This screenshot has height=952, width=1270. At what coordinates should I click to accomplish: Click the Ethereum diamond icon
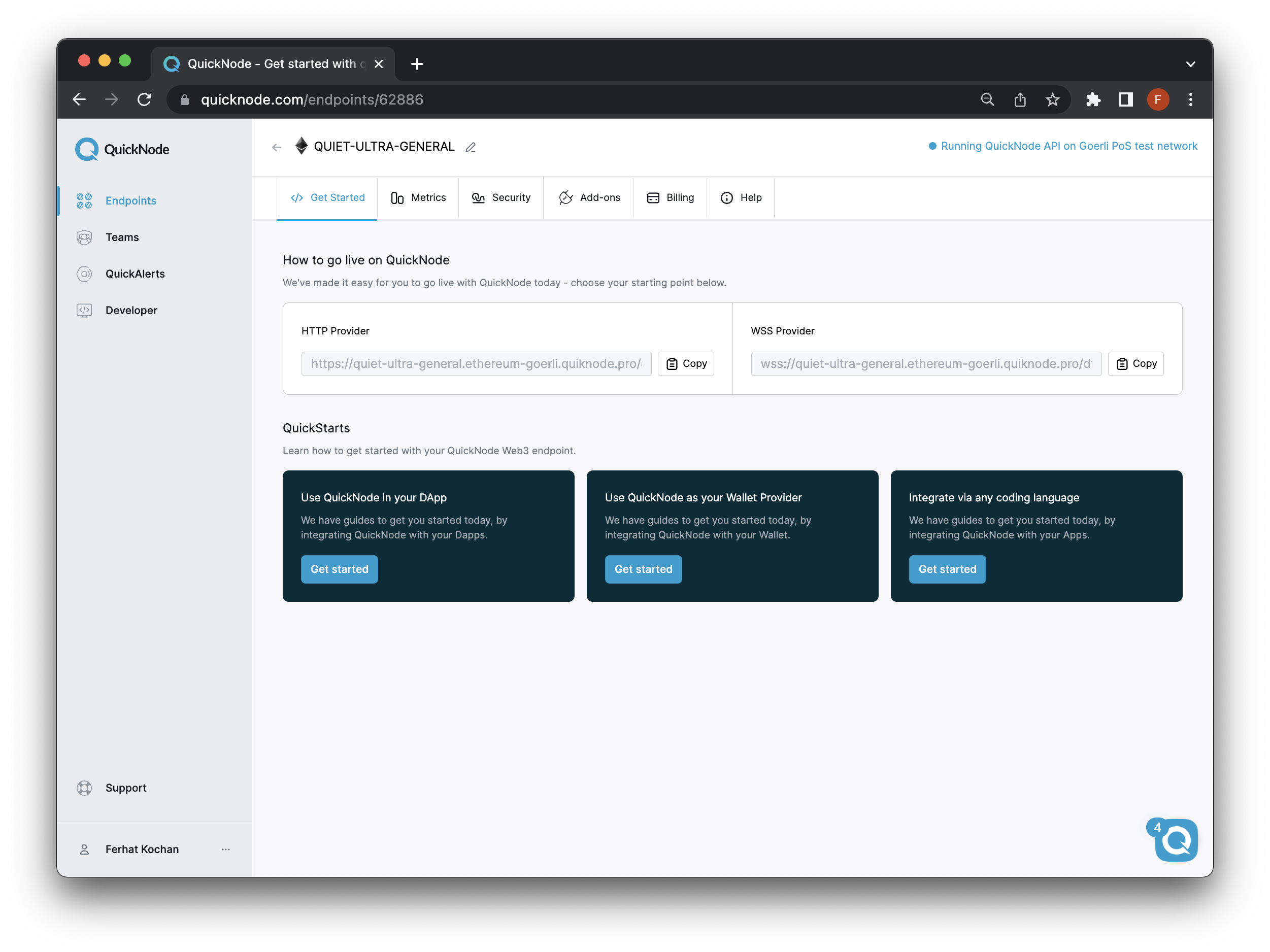(x=301, y=146)
